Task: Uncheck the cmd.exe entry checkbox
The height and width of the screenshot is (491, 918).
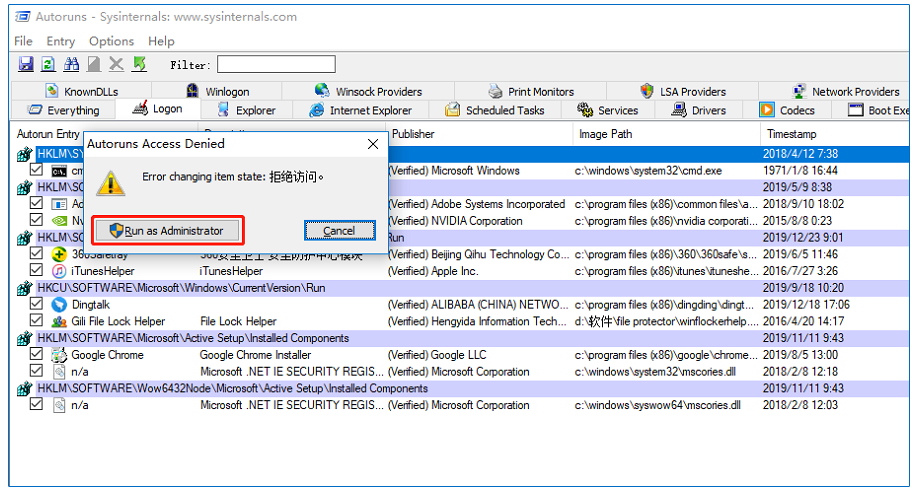Action: click(x=36, y=170)
